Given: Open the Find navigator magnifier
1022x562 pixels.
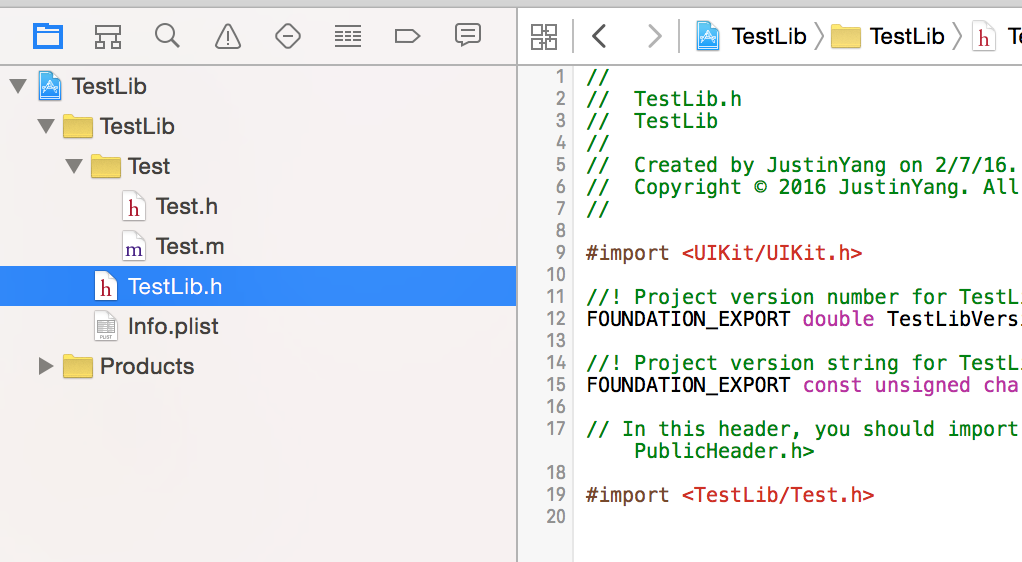Looking at the screenshot, I should [167, 36].
